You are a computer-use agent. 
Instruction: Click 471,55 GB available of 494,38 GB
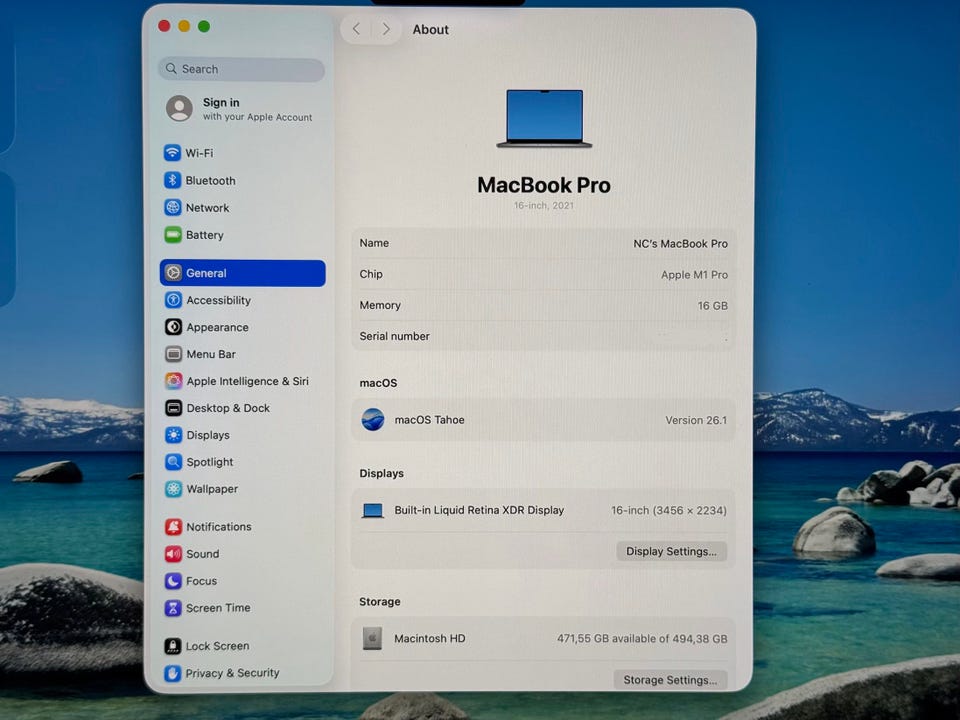pyautogui.click(x=642, y=639)
